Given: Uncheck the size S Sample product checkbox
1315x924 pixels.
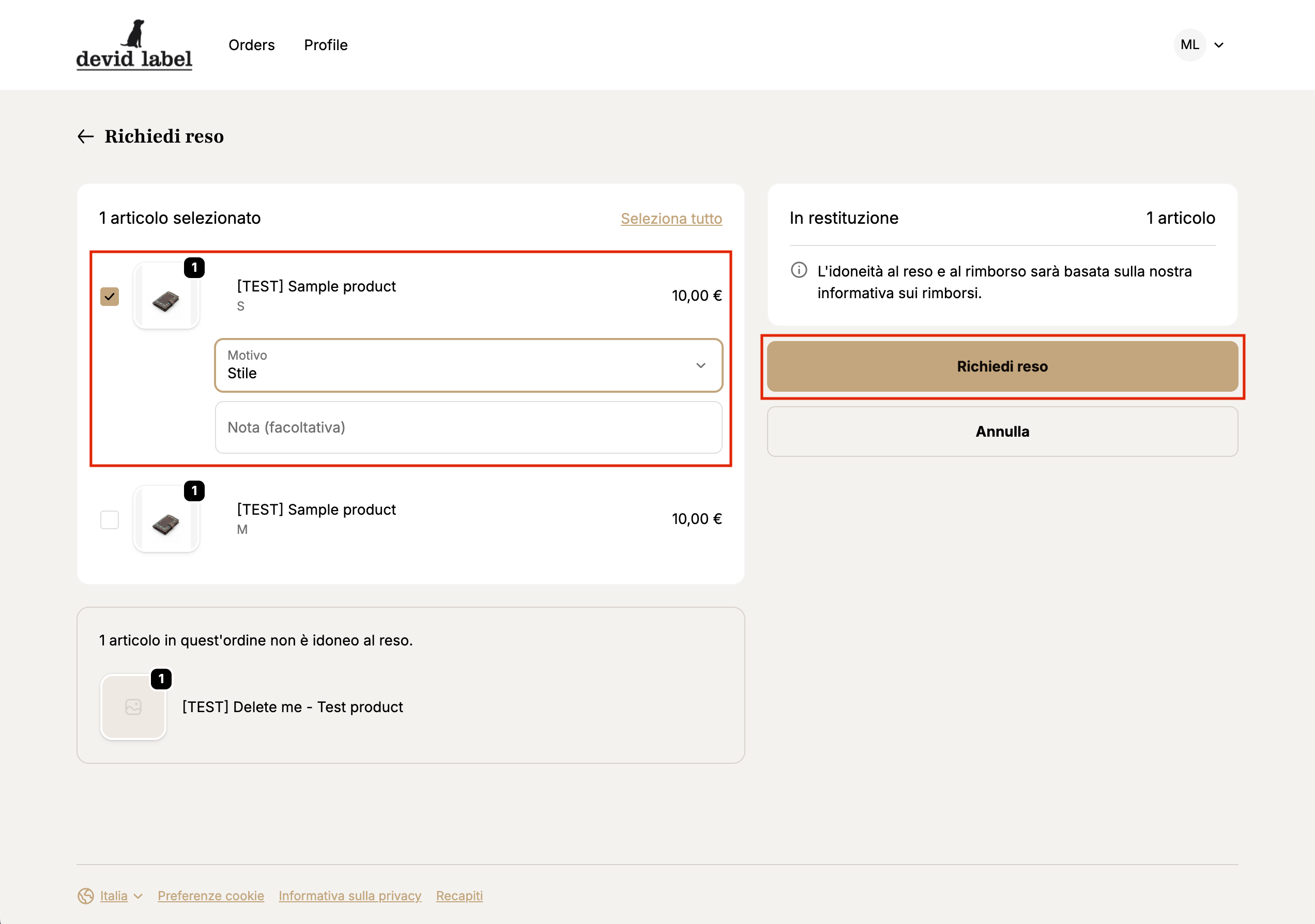Looking at the screenshot, I should [x=110, y=297].
